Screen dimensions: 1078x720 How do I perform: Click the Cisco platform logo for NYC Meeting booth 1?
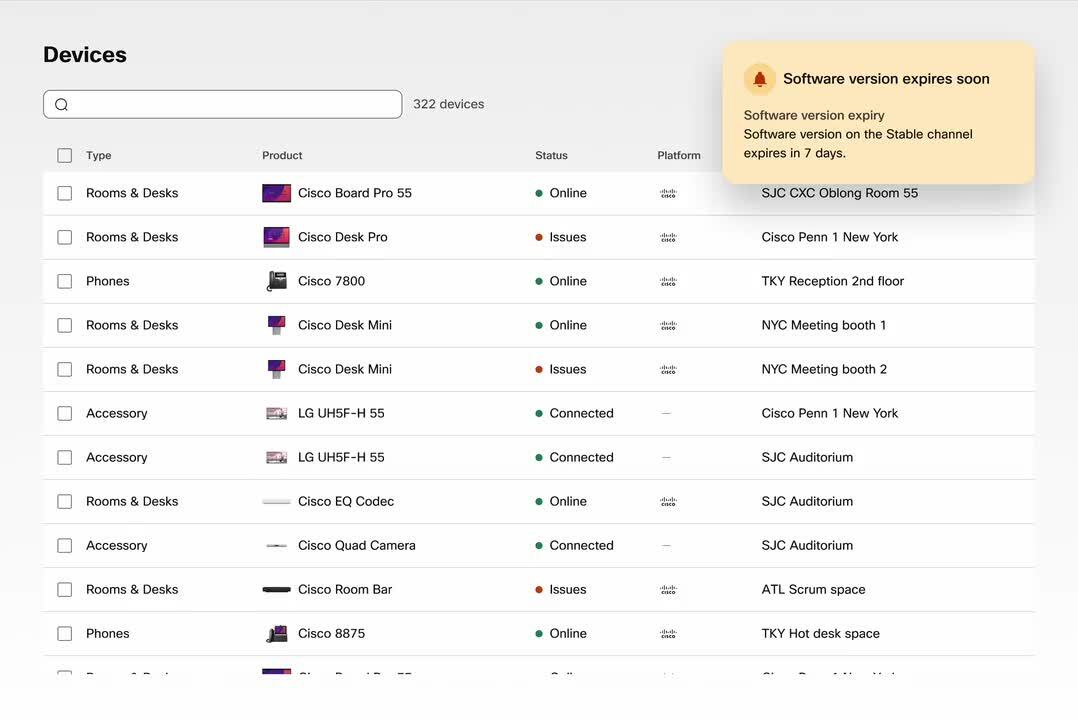[x=668, y=325]
